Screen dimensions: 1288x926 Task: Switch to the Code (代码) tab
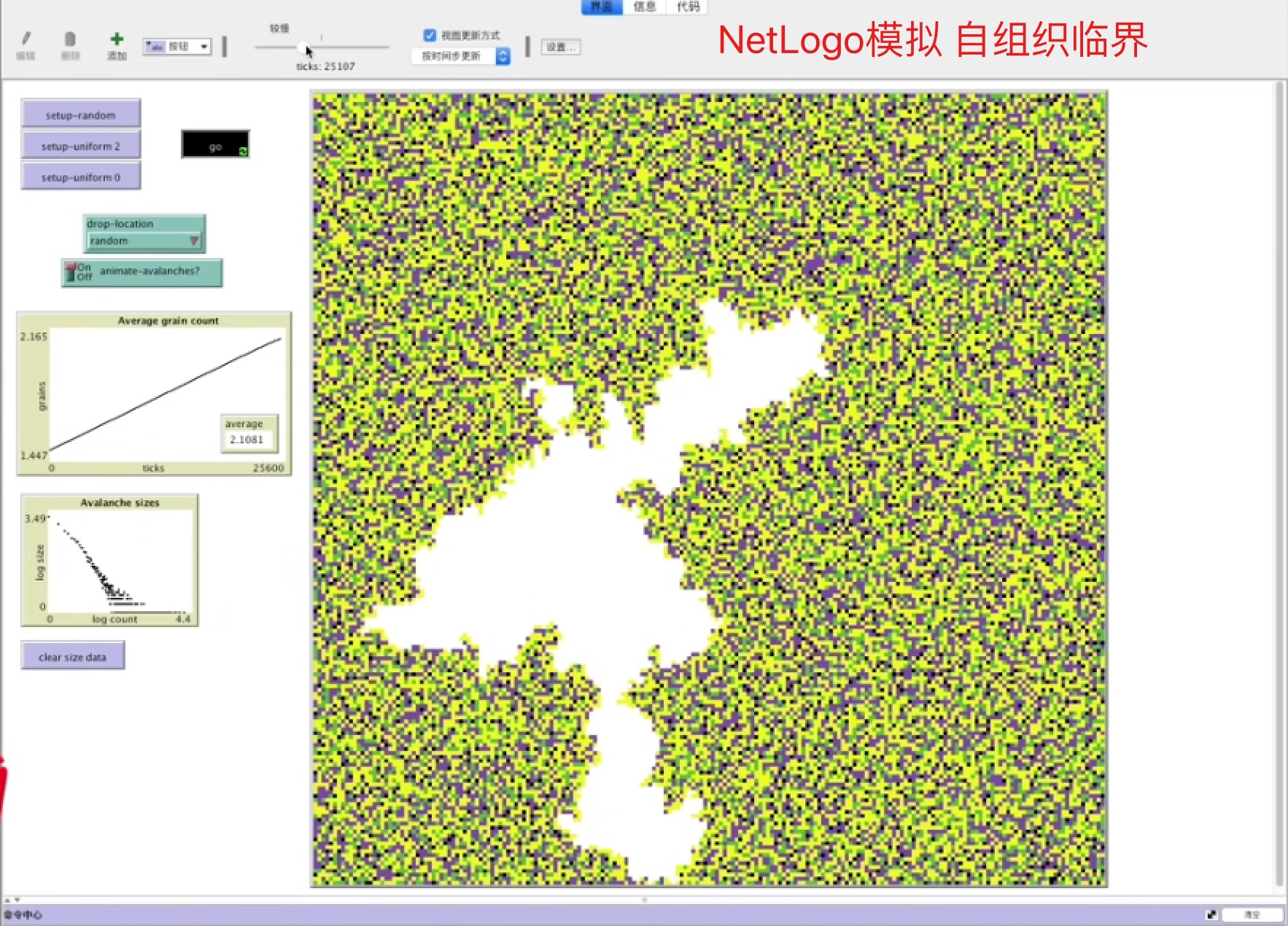point(687,7)
